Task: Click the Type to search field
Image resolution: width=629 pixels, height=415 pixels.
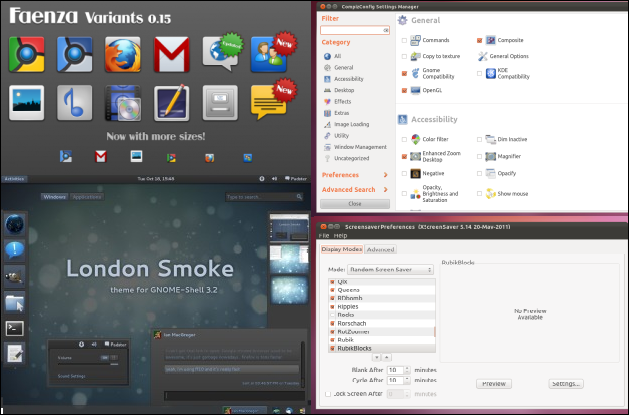Action: [264, 197]
